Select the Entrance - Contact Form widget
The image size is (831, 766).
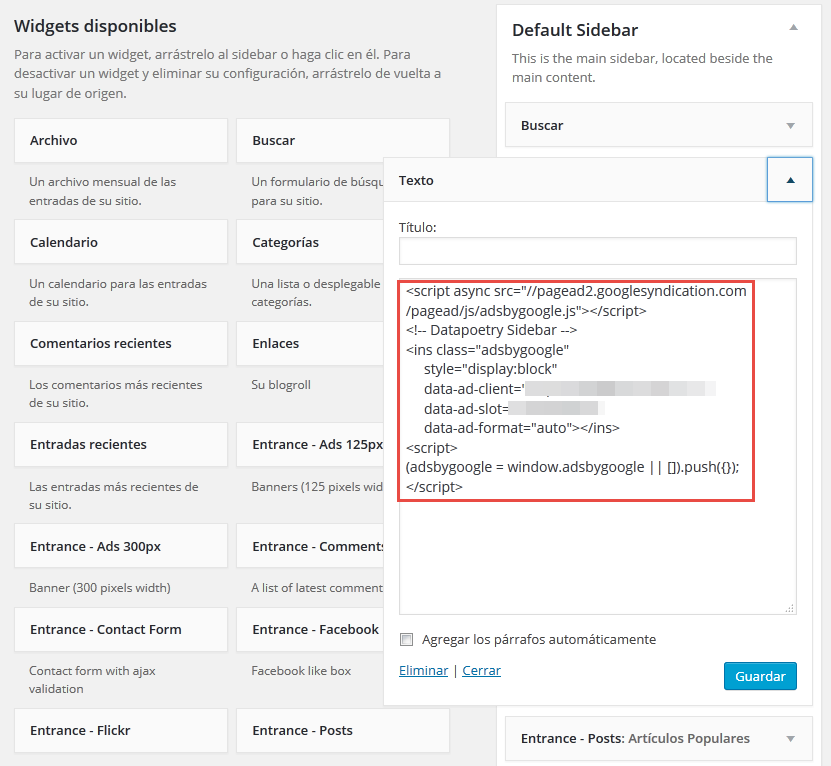point(121,630)
